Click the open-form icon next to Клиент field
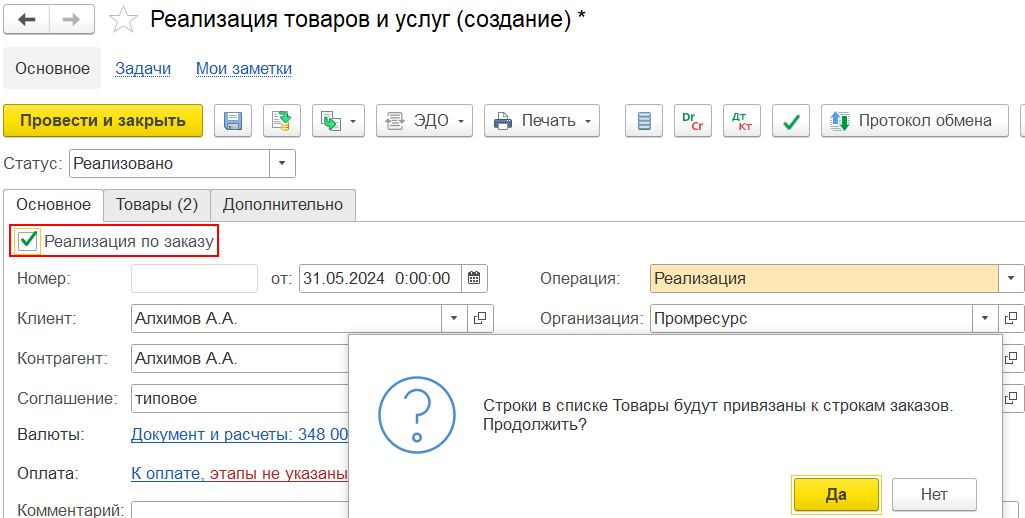Image resolution: width=1025 pixels, height=518 pixels. [480, 318]
